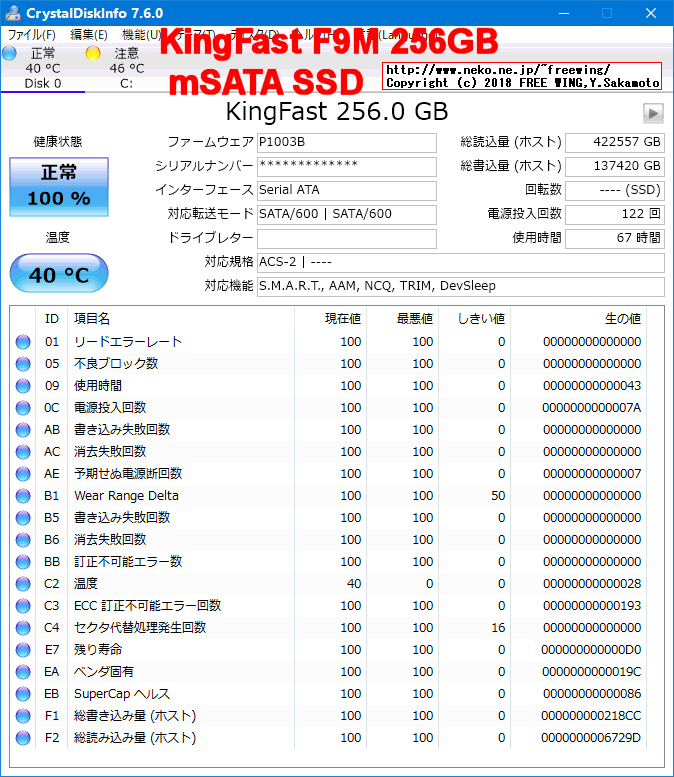Click the しきい値 column header
Screen dimensions: 674x777
coord(474,319)
